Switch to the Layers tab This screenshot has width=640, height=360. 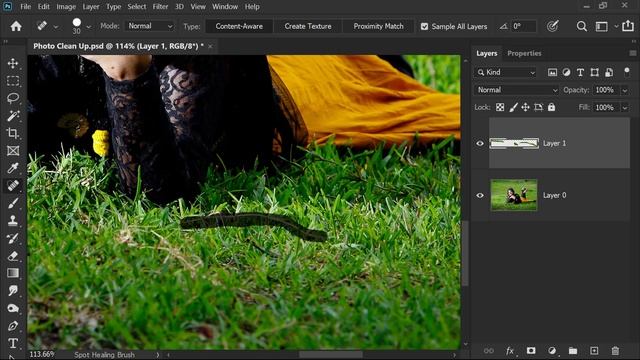487,53
